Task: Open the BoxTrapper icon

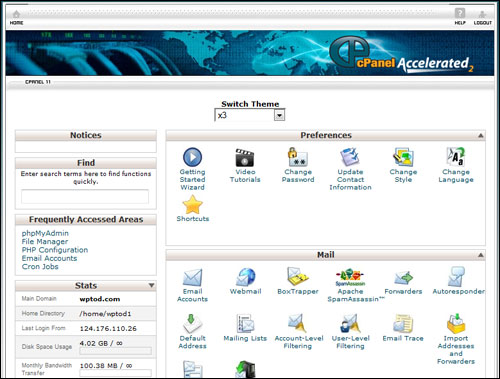Action: coord(298,276)
